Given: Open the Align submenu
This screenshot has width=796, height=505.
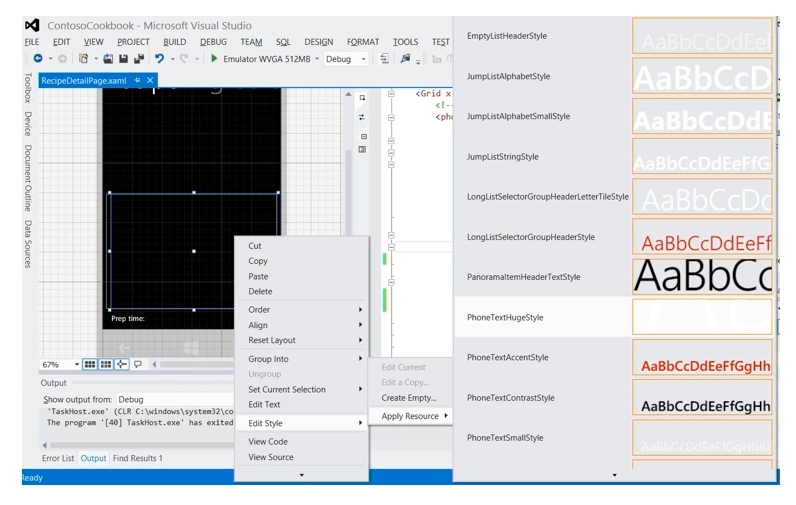Looking at the screenshot, I should pos(302,325).
